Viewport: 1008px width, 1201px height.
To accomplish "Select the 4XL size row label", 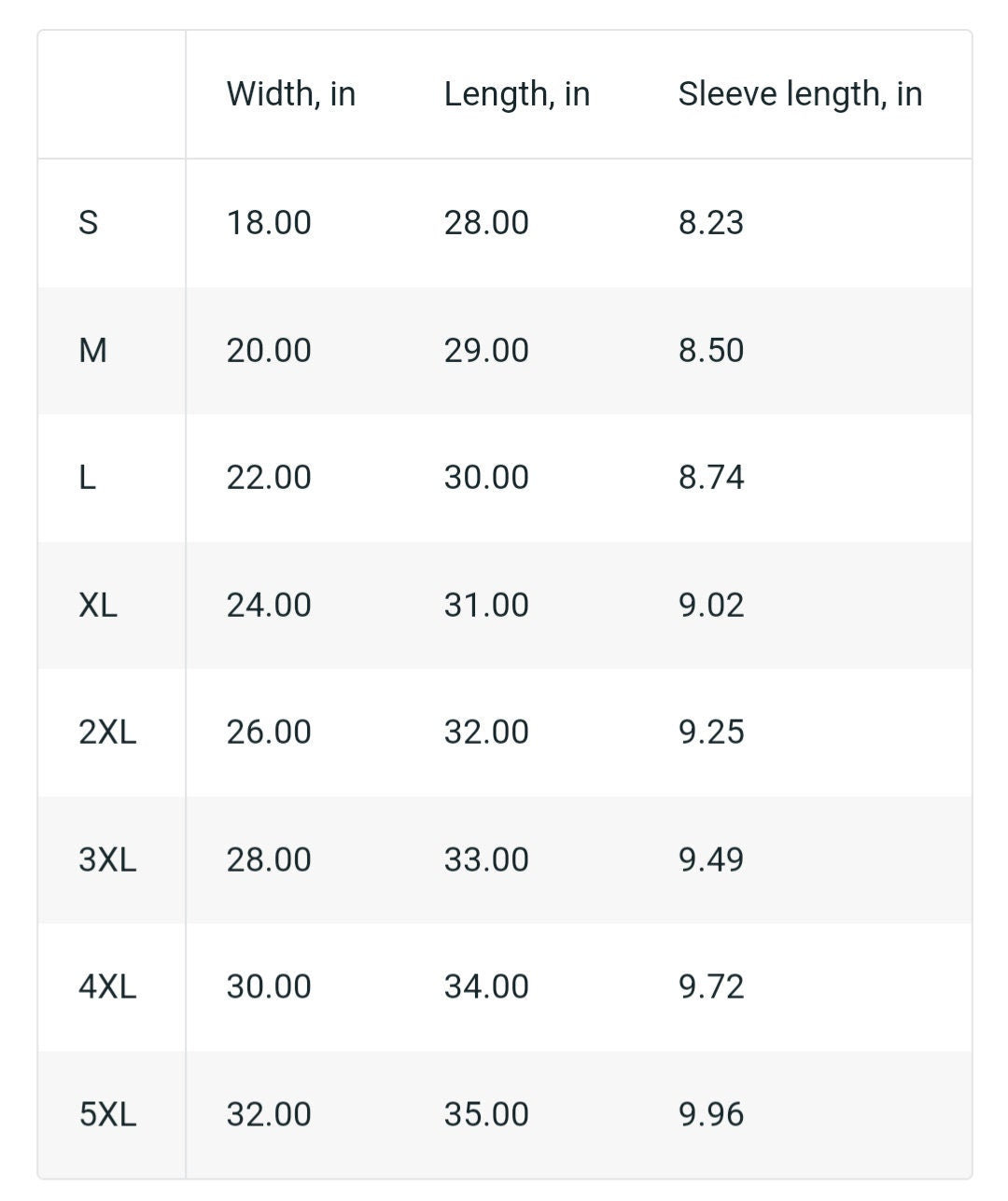I will coord(107,986).
